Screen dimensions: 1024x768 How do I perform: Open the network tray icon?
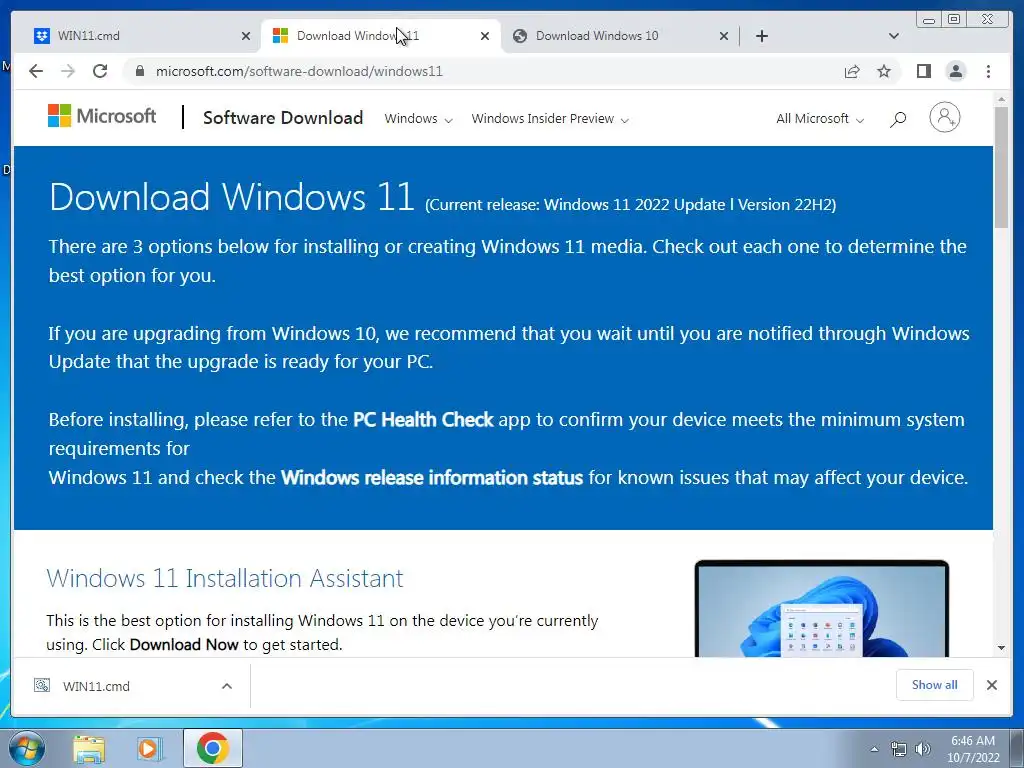[x=899, y=749]
